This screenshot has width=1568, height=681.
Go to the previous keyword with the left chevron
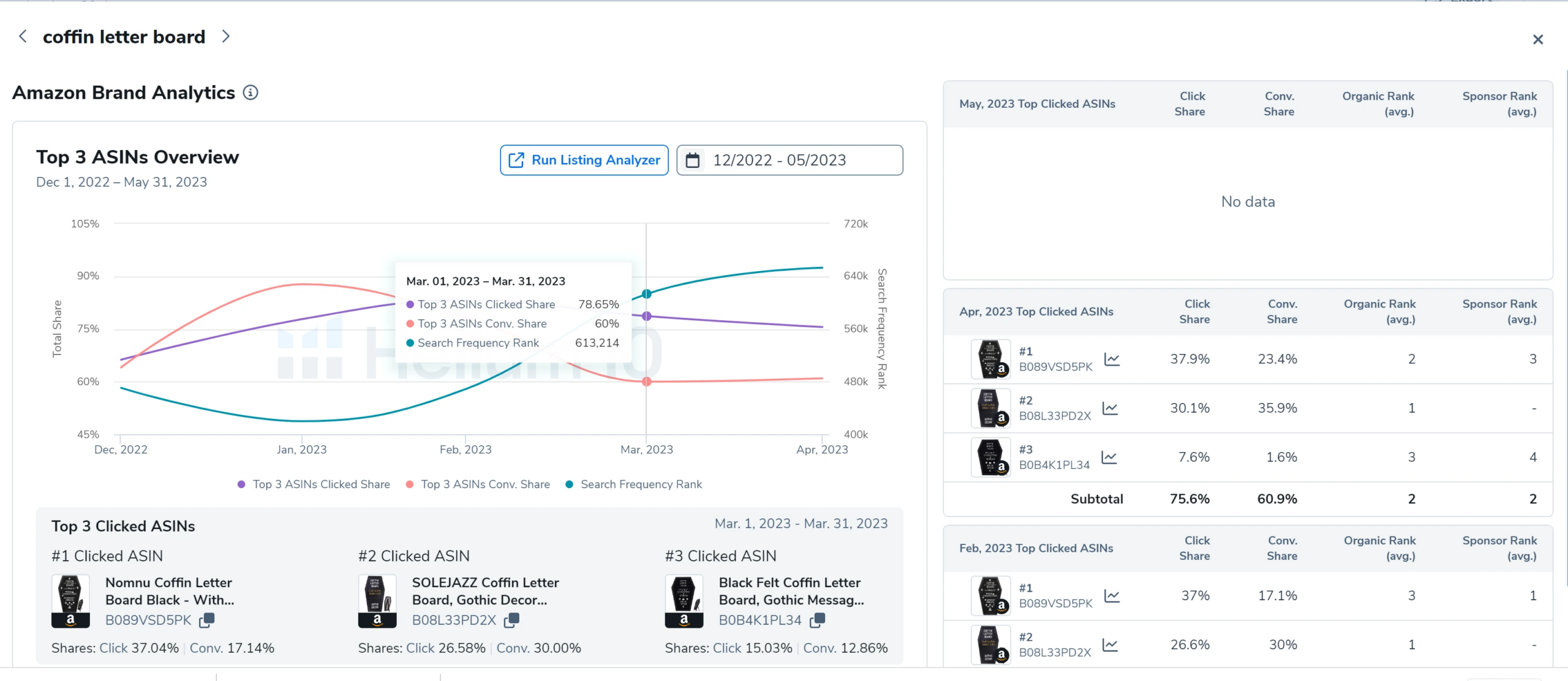tap(23, 37)
